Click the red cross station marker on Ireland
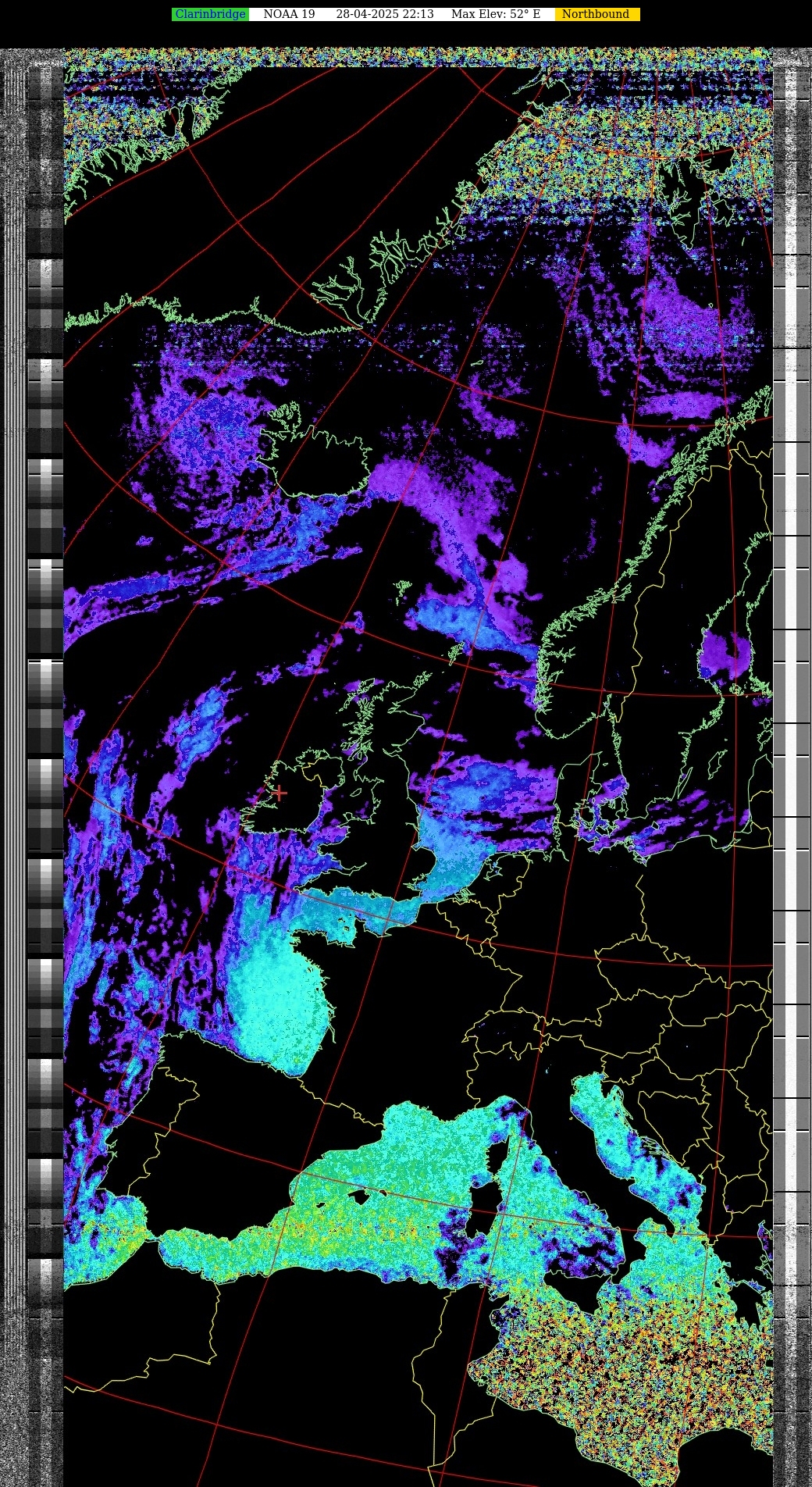This screenshot has height=1487, width=812. coord(279,793)
